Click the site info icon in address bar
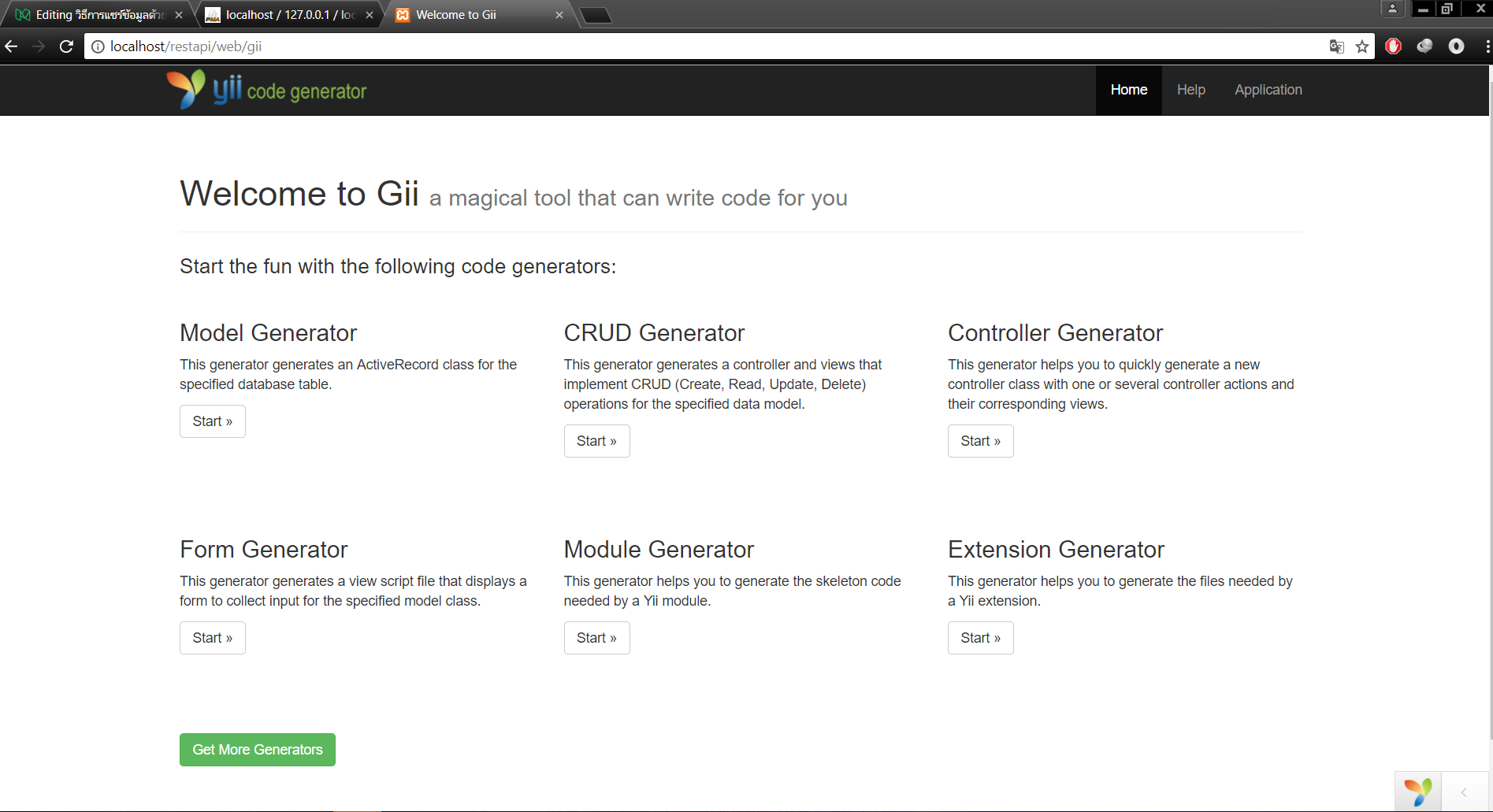The height and width of the screenshot is (812, 1493). pos(98,46)
